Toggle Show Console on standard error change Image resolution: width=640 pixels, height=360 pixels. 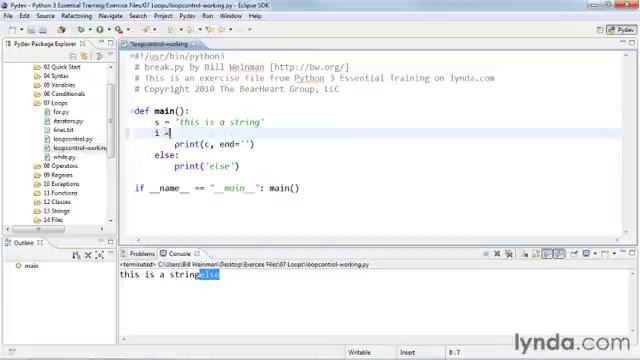(x=559, y=254)
